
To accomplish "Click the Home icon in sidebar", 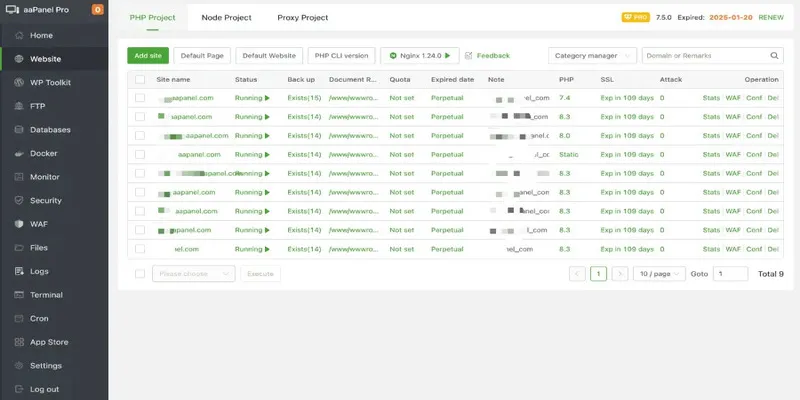I will (x=16, y=35).
